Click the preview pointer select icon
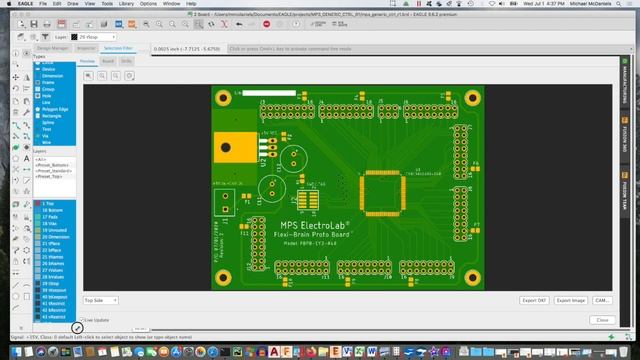 click(89, 76)
